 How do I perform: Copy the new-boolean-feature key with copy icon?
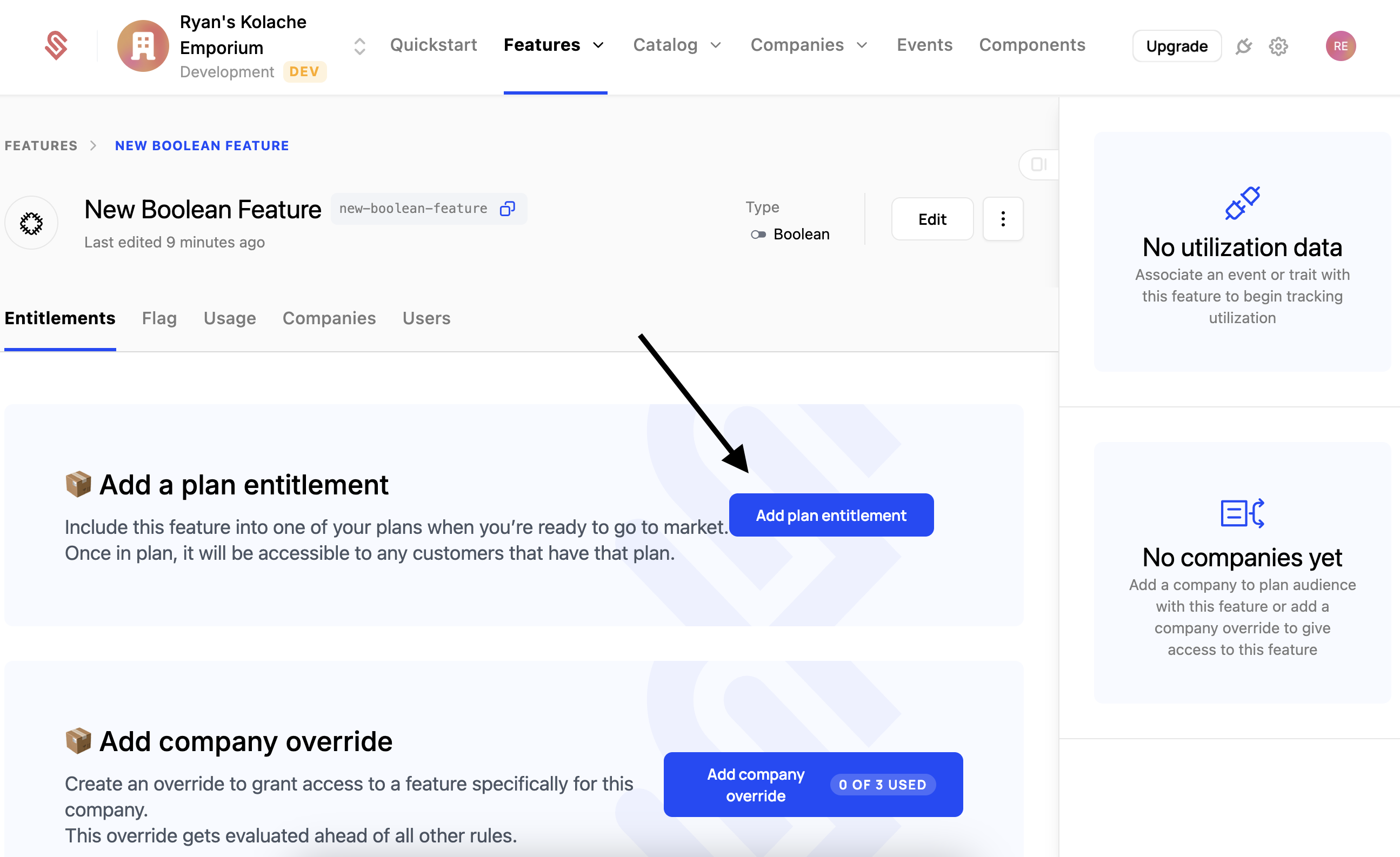(508, 209)
